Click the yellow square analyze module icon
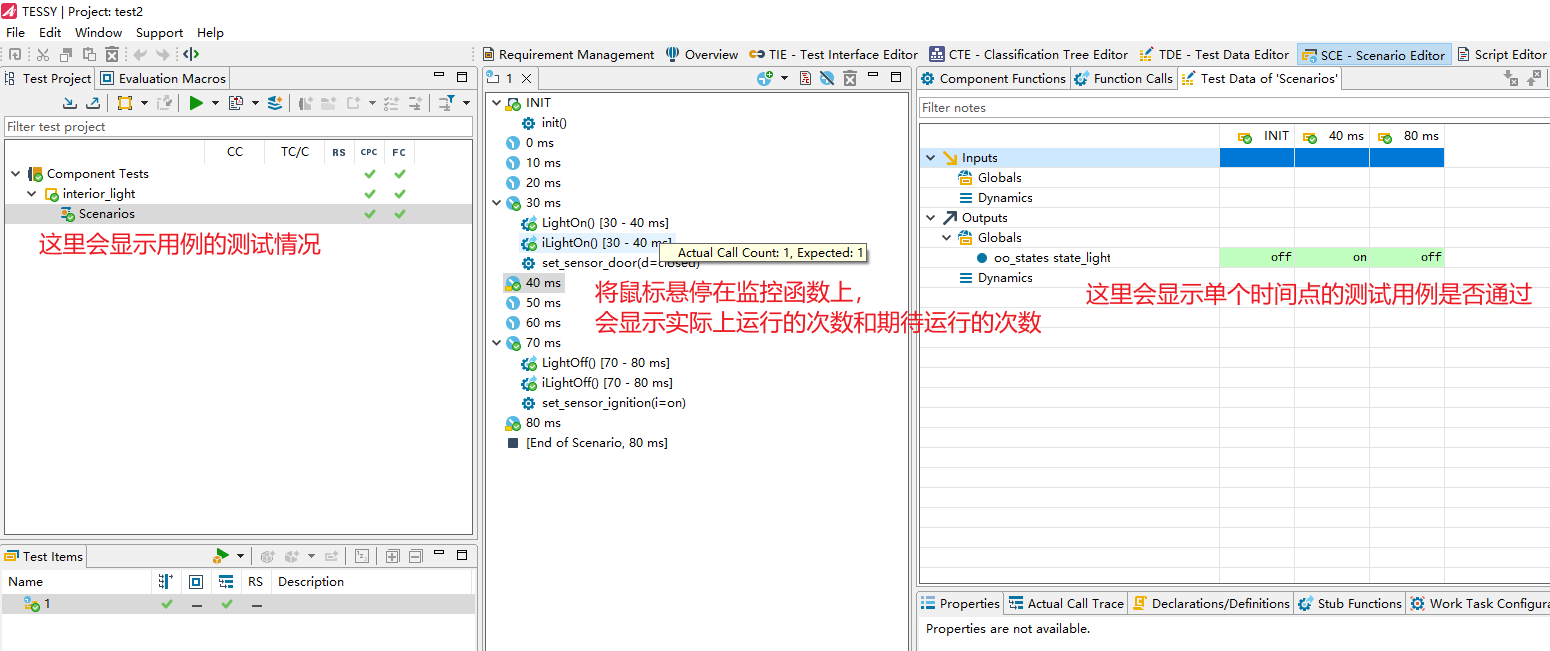1550x651 pixels. pos(125,102)
